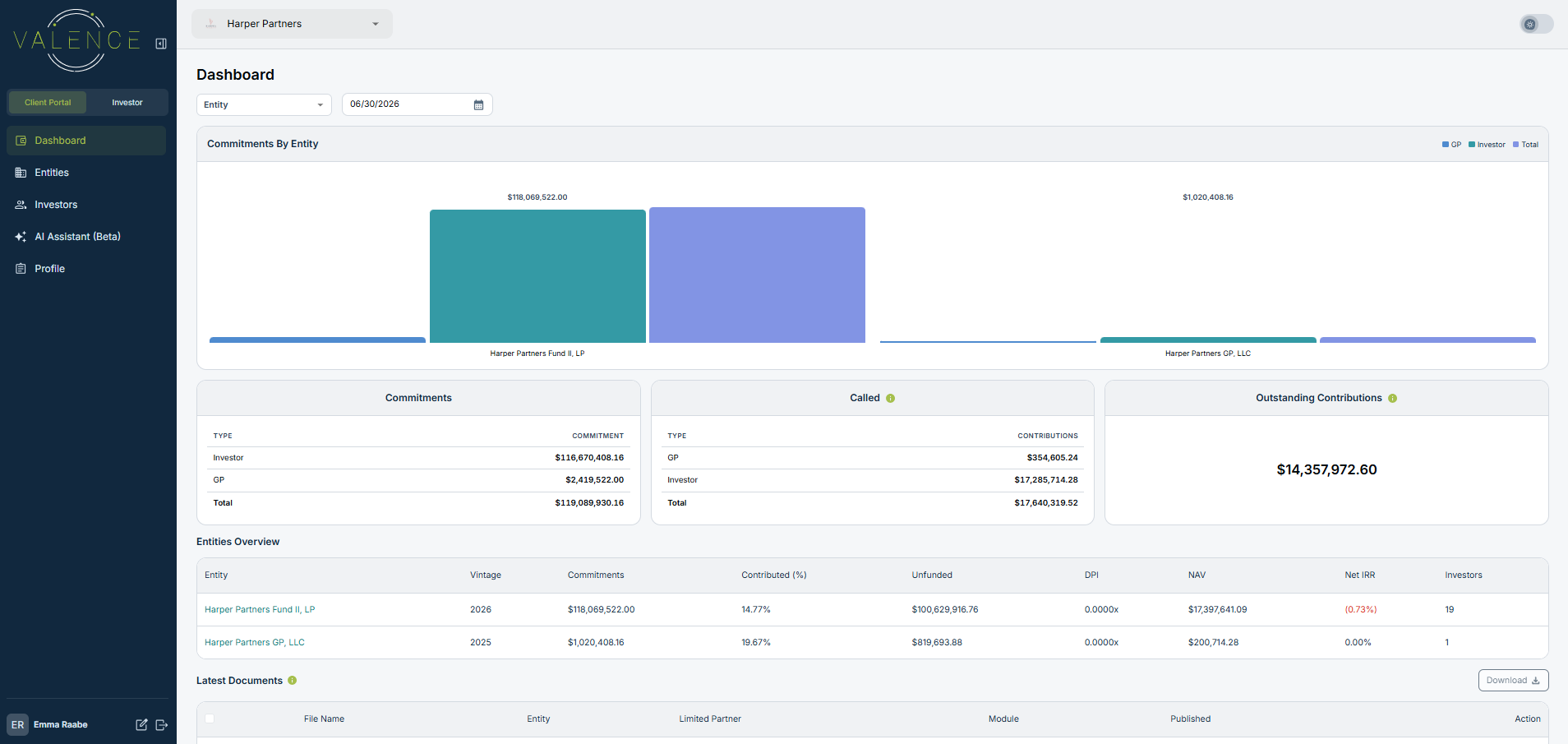Switch to the Client Portal tab
Screen dimensions: 1568x744
point(48,103)
